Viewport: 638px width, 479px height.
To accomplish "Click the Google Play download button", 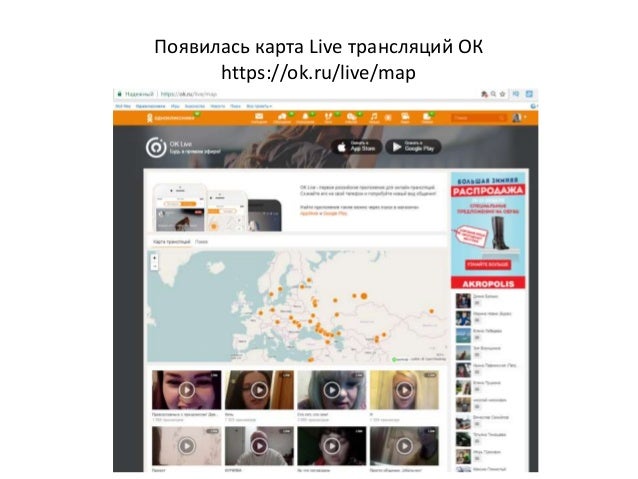I will point(413,147).
